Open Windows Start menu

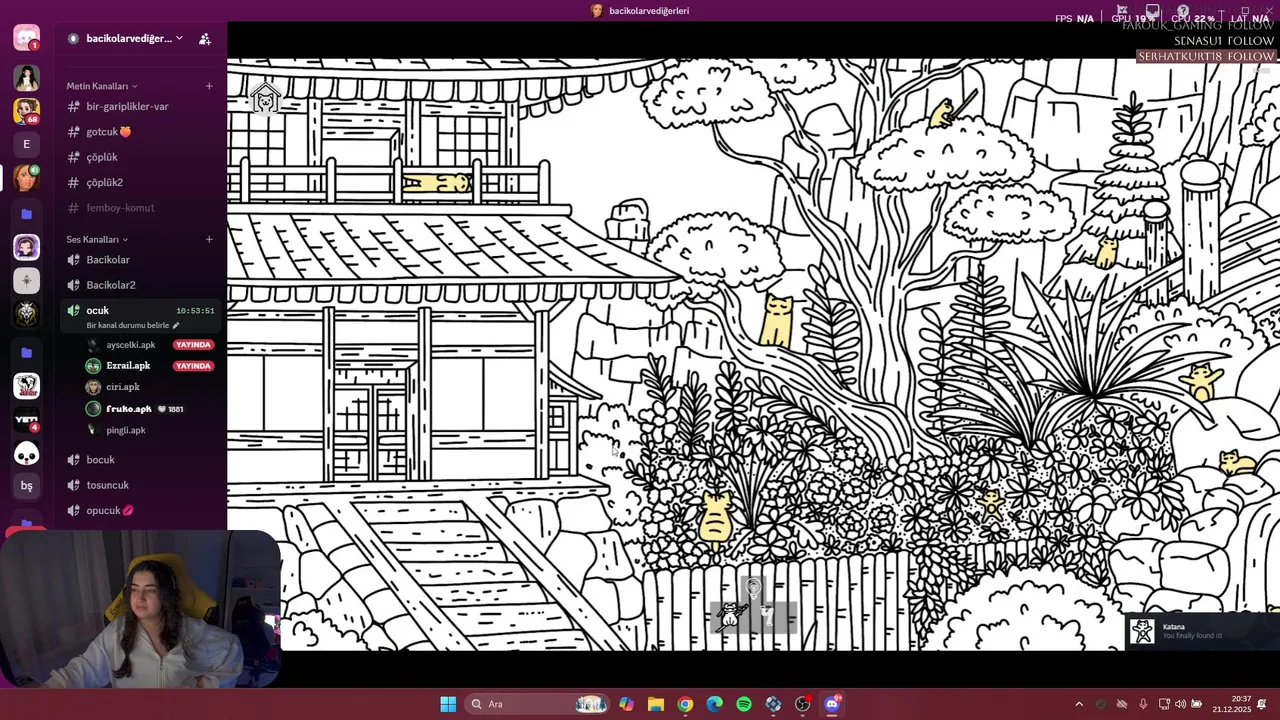click(x=448, y=704)
